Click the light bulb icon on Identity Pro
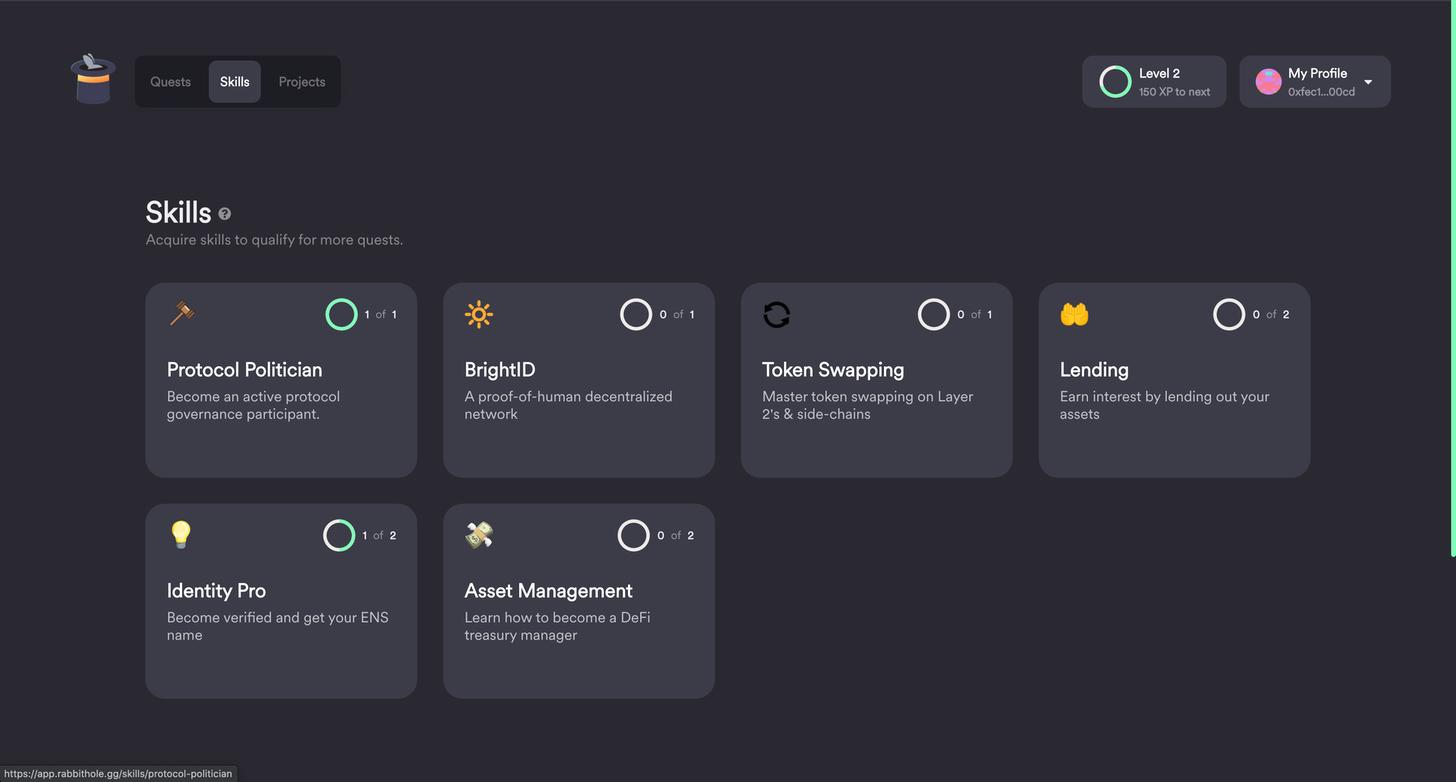Screen dimensions: 1456x782 (x=180, y=534)
